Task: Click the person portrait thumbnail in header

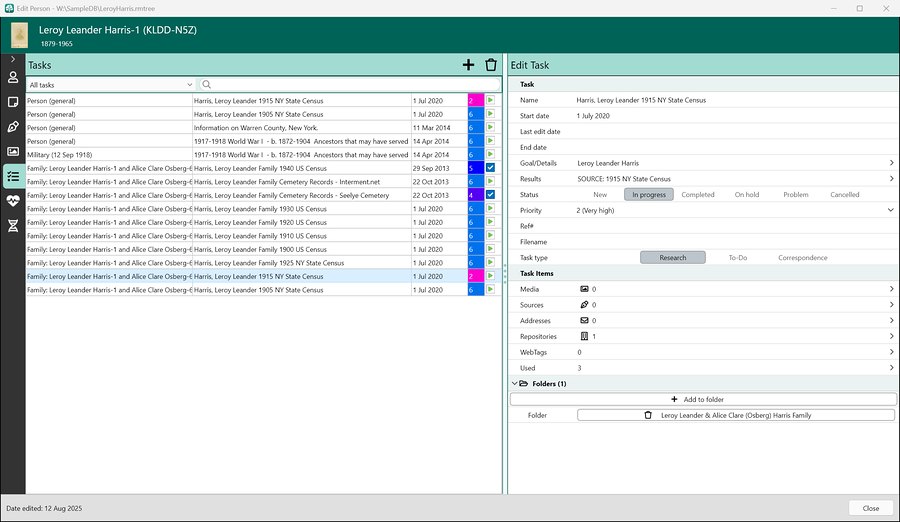Action: pos(20,35)
